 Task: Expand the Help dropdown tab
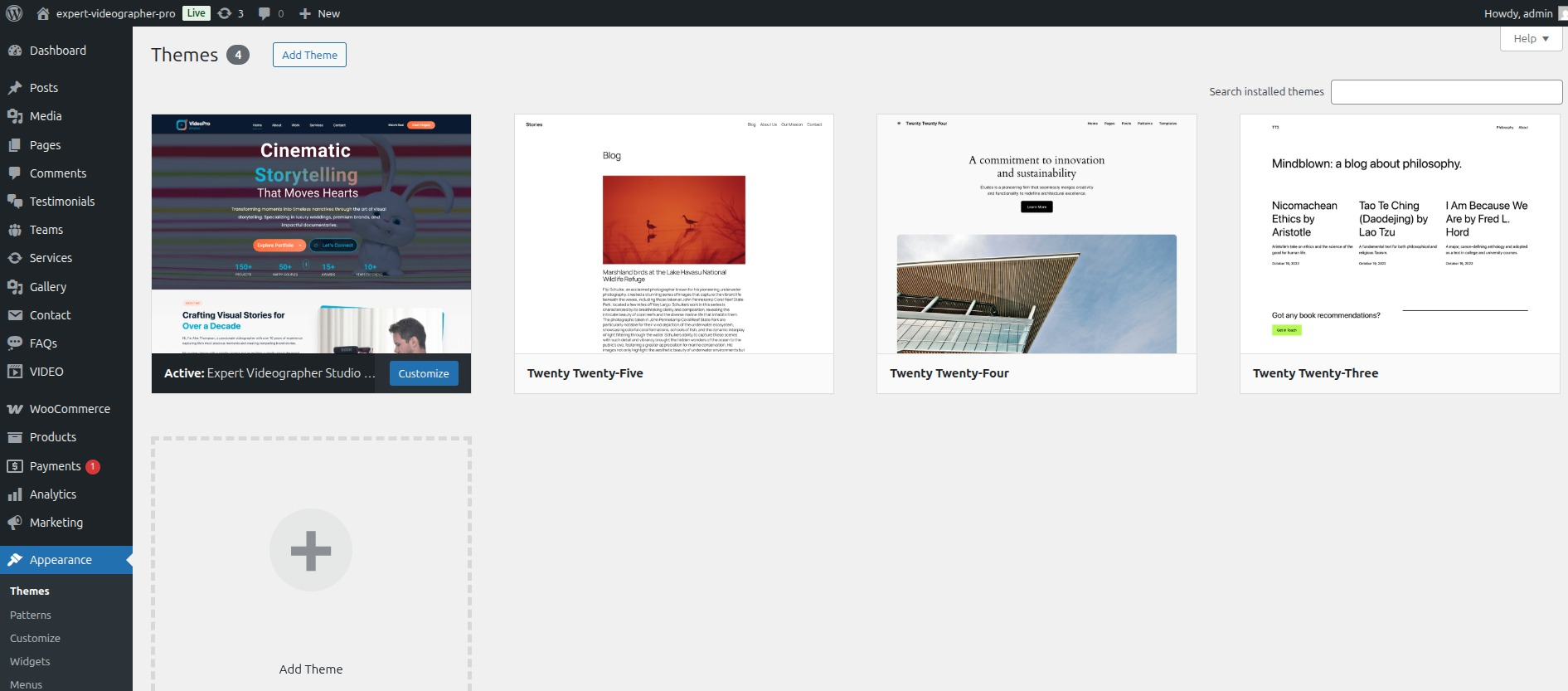1531,39
